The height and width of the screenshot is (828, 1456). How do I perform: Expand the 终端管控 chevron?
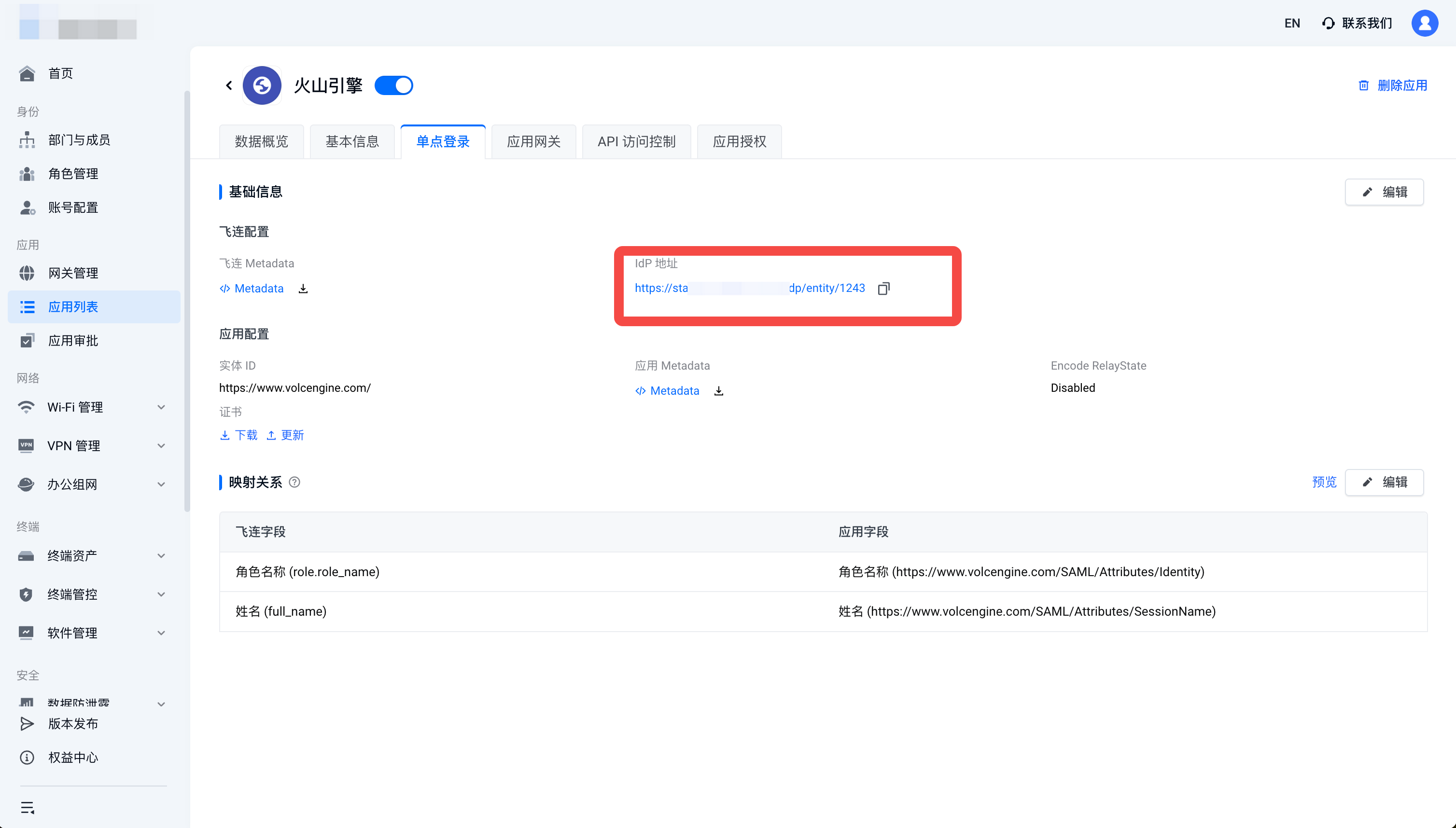tap(162, 595)
